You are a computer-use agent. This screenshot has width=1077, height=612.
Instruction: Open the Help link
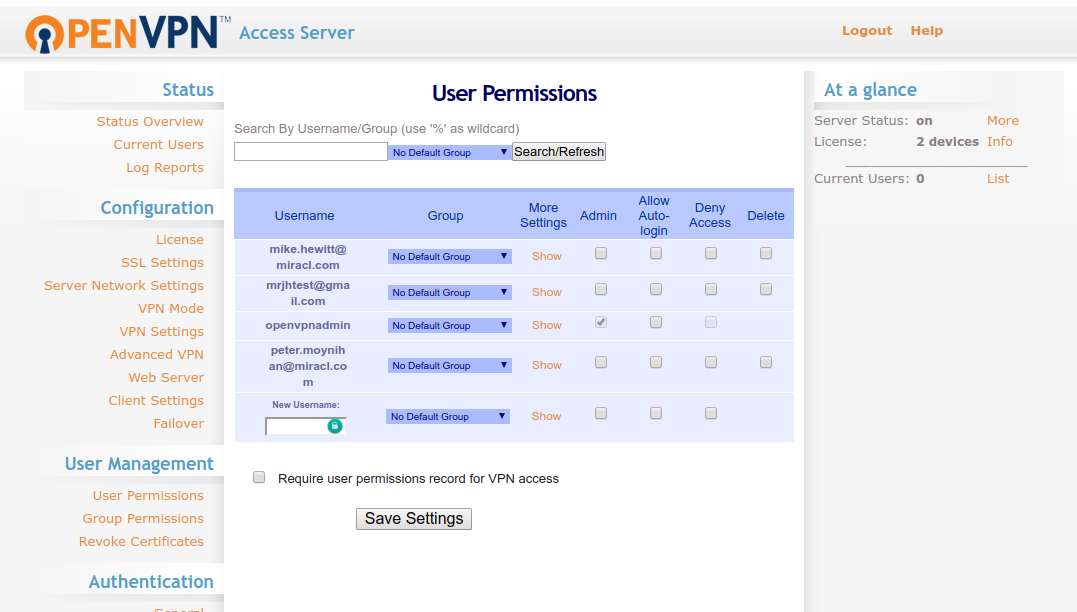pos(927,31)
